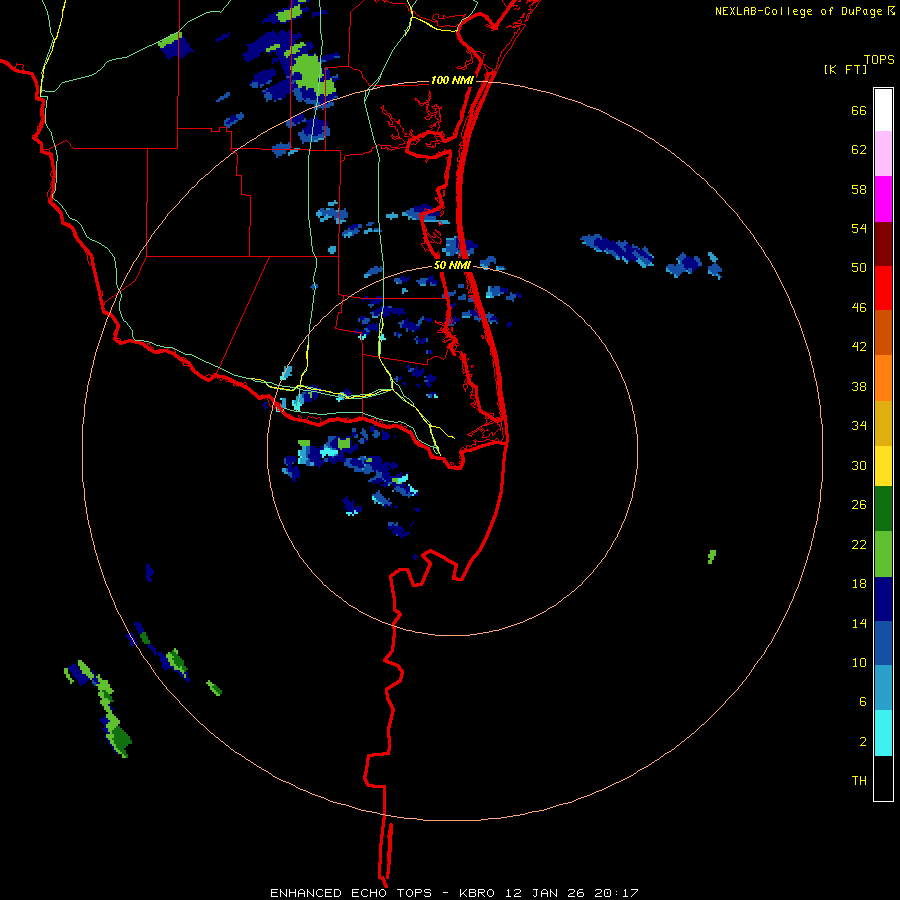The height and width of the screenshot is (900, 900).
Task: Click the 50 value in the legend
Action: 859,268
